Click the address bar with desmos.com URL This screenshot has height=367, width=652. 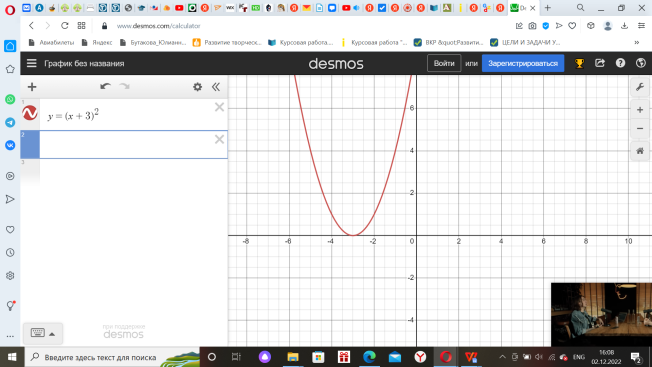click(x=158, y=26)
